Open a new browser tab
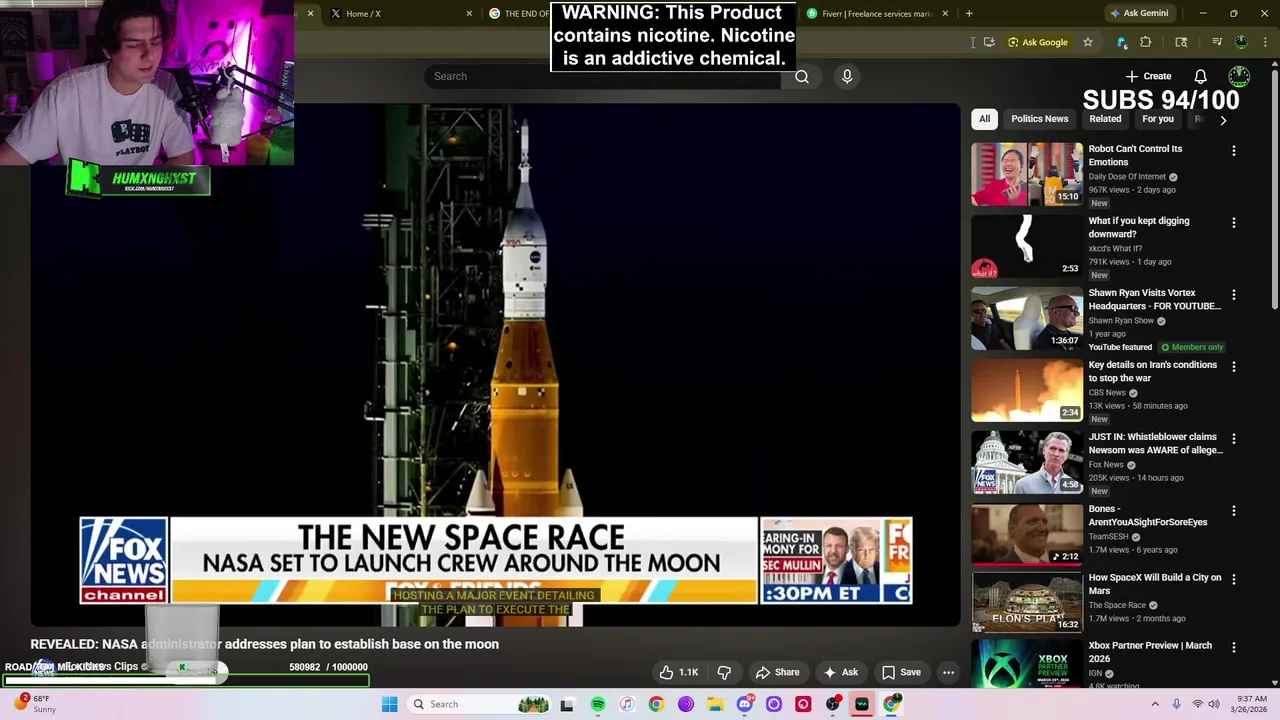Screen dimensions: 1280x720 pyautogui.click(x=969, y=13)
